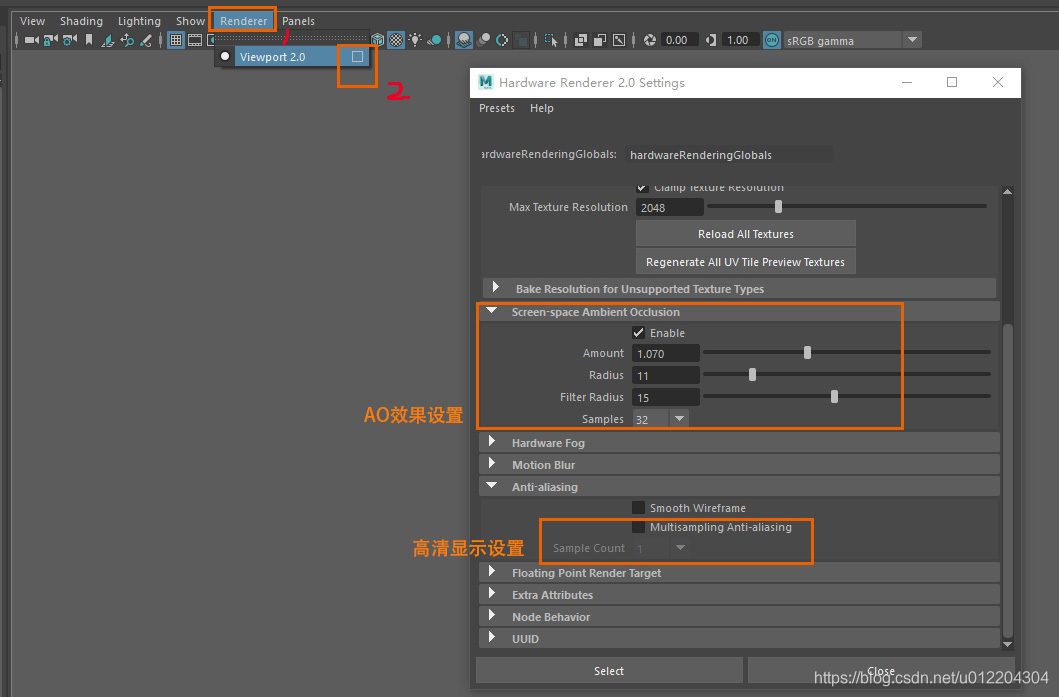Open the Show menu
The width and height of the screenshot is (1059, 697).
(x=190, y=21)
